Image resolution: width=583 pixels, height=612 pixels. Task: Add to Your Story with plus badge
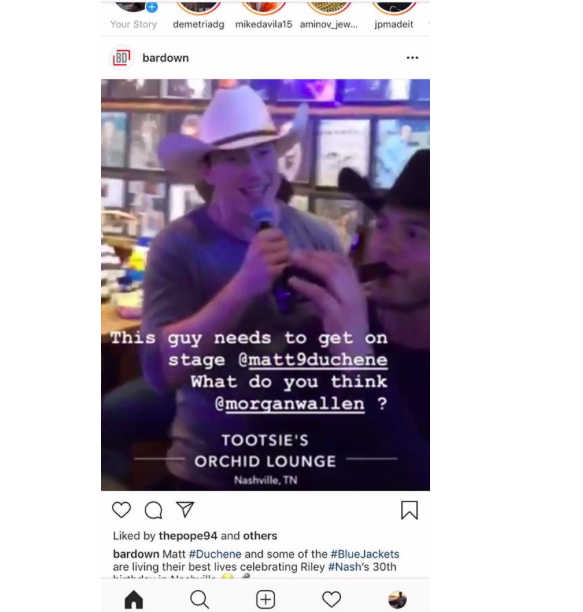pos(152,7)
